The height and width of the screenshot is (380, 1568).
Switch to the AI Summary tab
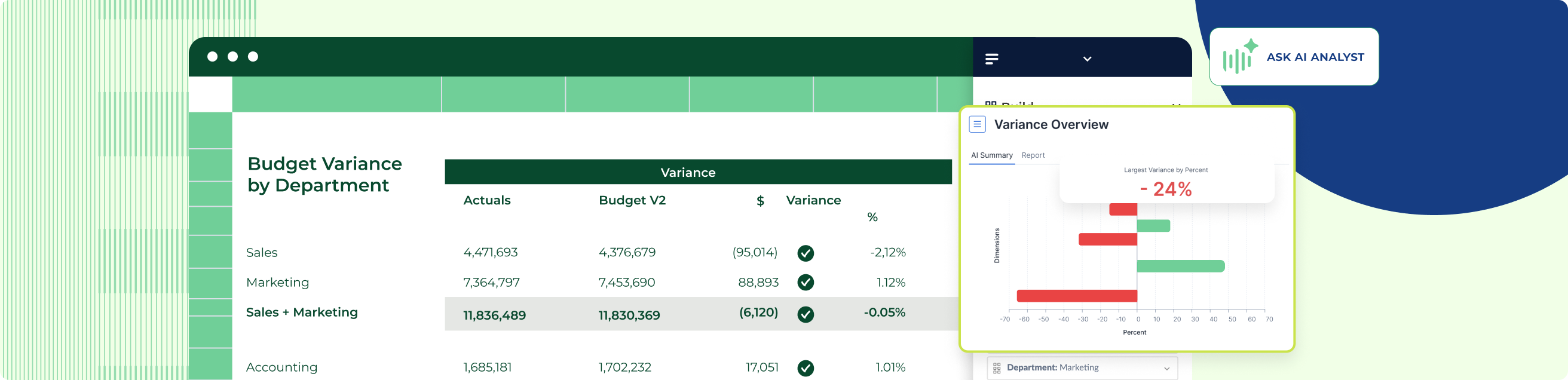(x=991, y=155)
